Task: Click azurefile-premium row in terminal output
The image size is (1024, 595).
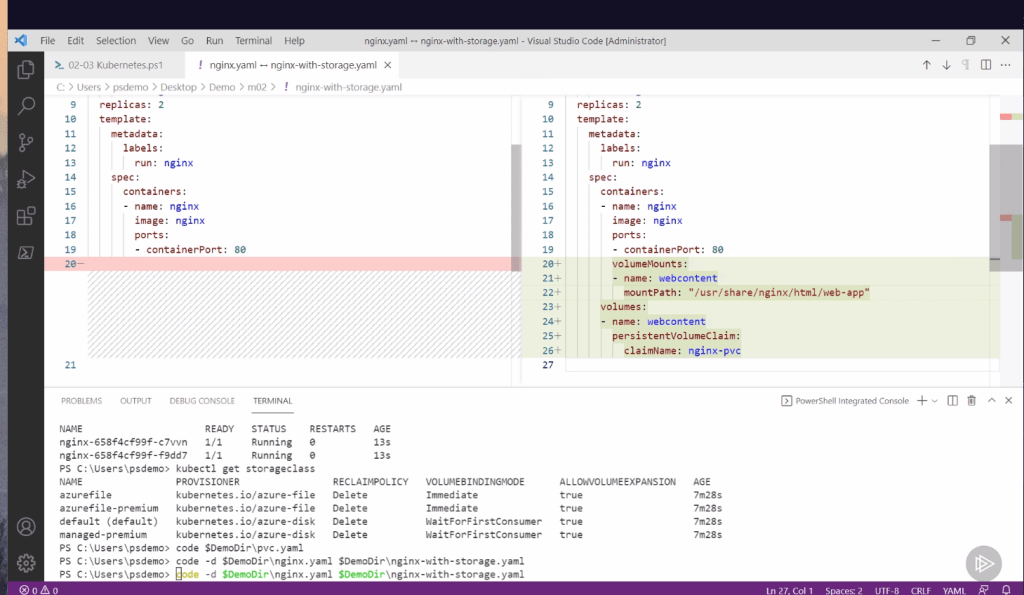Action: [x=391, y=508]
